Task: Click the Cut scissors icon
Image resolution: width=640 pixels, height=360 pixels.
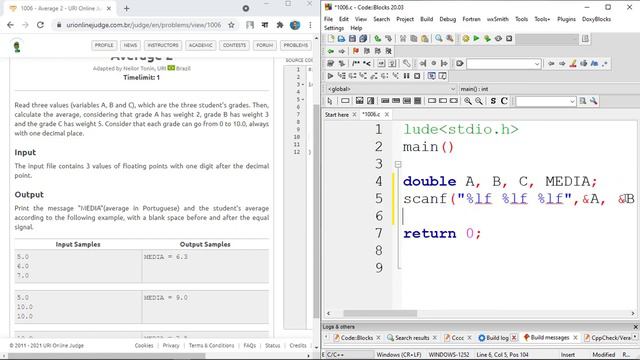Action: pos(403,38)
